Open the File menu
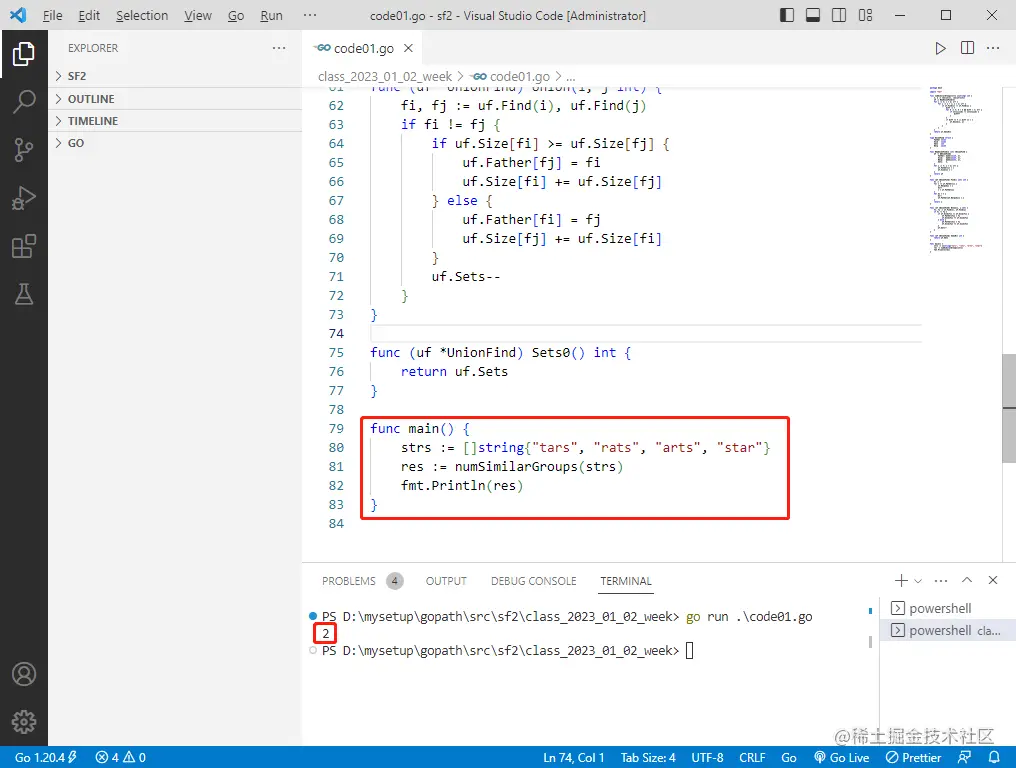The height and width of the screenshot is (768, 1016). [52, 15]
